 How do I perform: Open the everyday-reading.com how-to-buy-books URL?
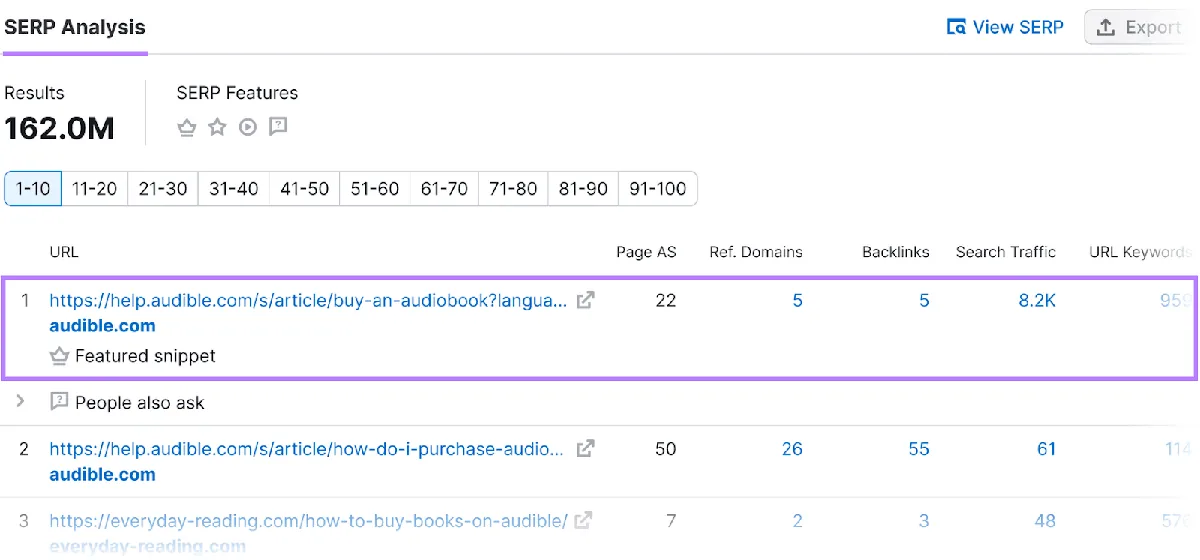308,521
